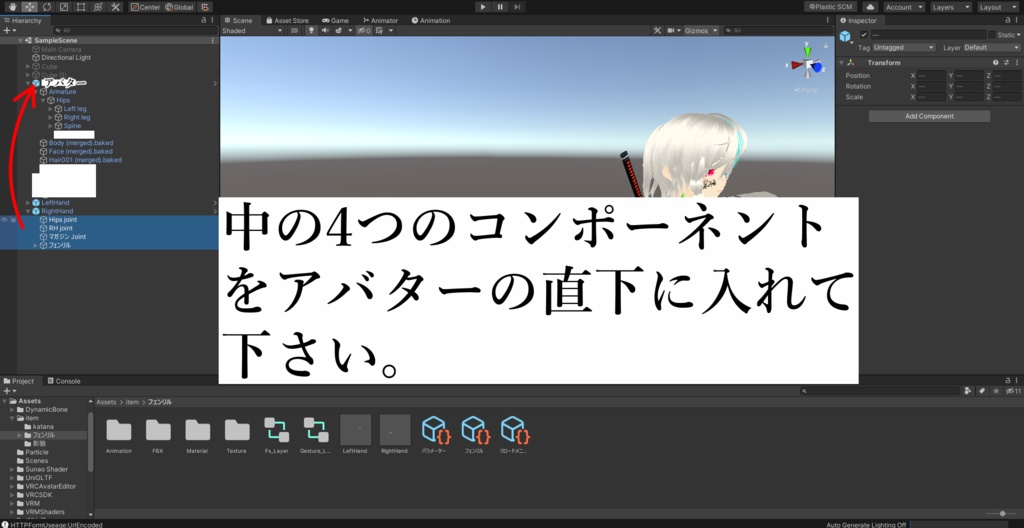Toggle Center pivot mode button

[145, 7]
